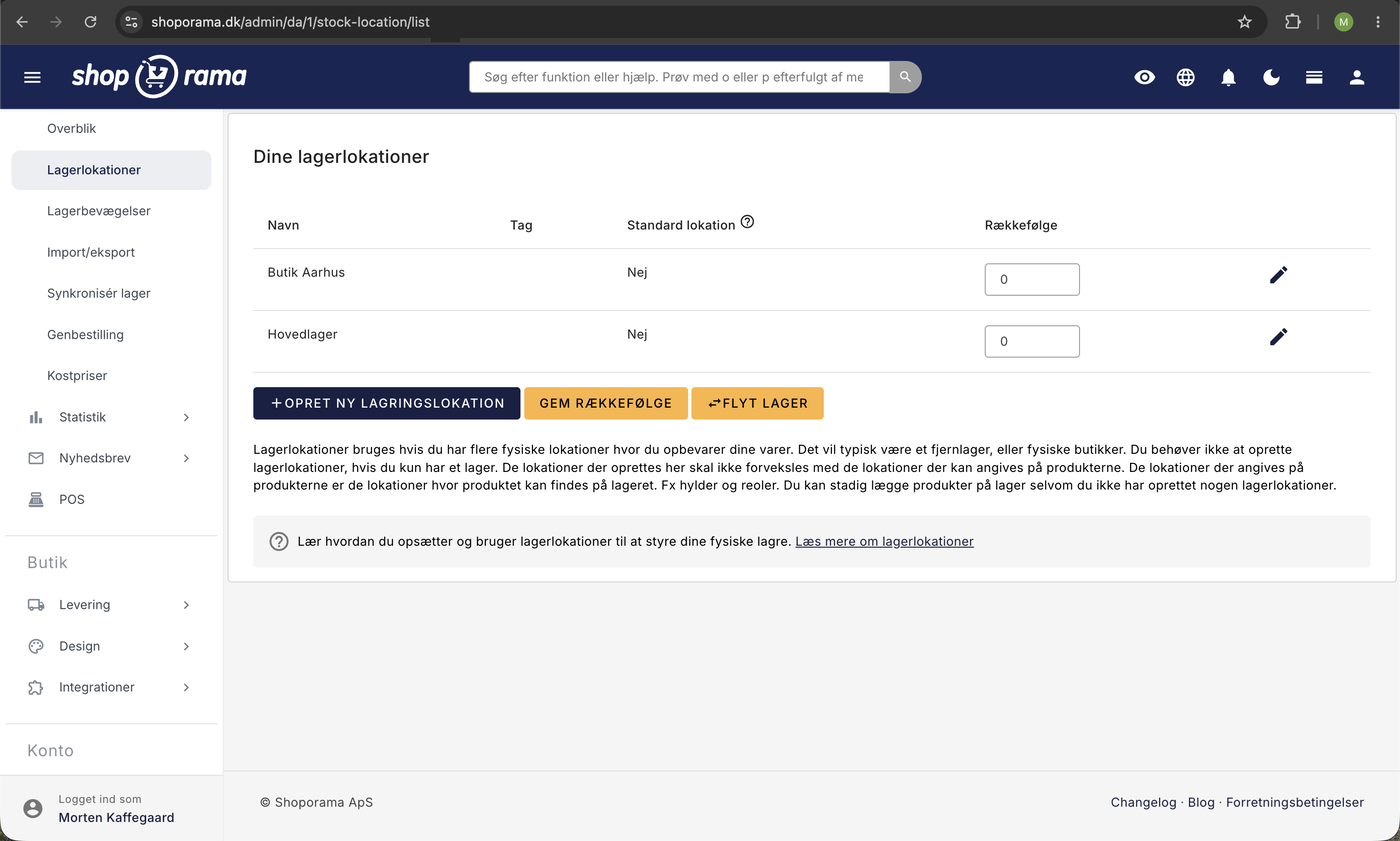
Task: Bookmark this page with star icon
Action: pos(1244,21)
